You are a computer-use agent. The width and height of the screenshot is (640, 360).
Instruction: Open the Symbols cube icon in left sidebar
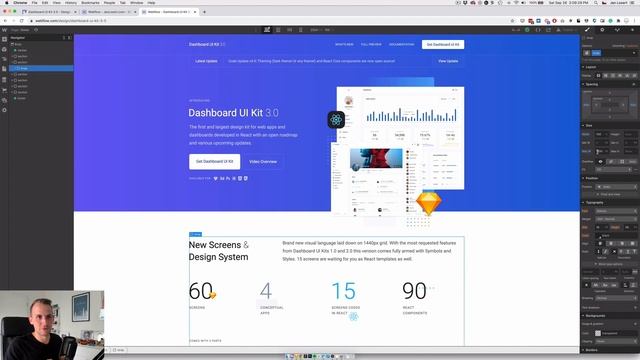(x=4, y=49)
